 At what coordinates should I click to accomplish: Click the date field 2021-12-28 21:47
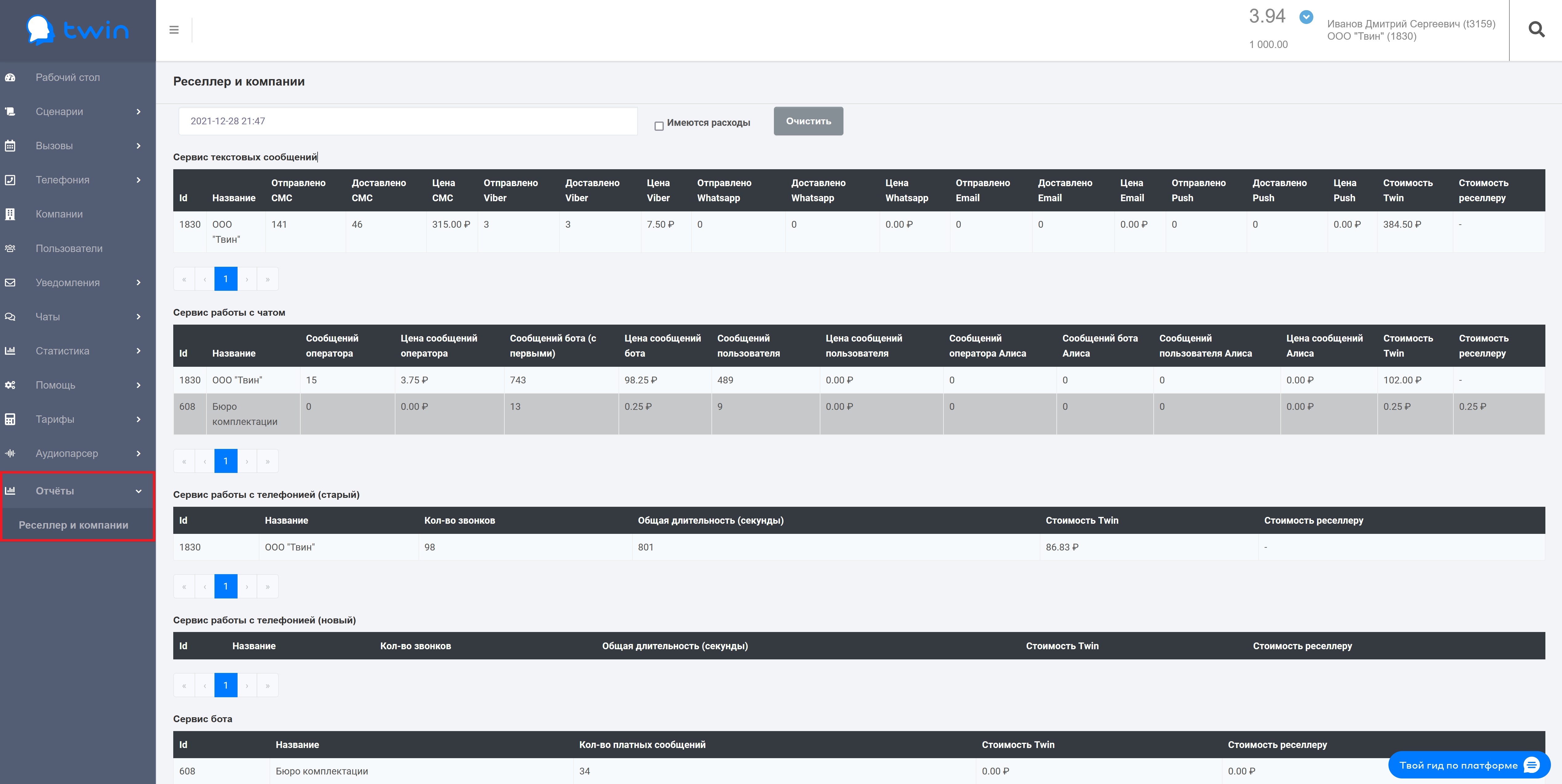[407, 121]
